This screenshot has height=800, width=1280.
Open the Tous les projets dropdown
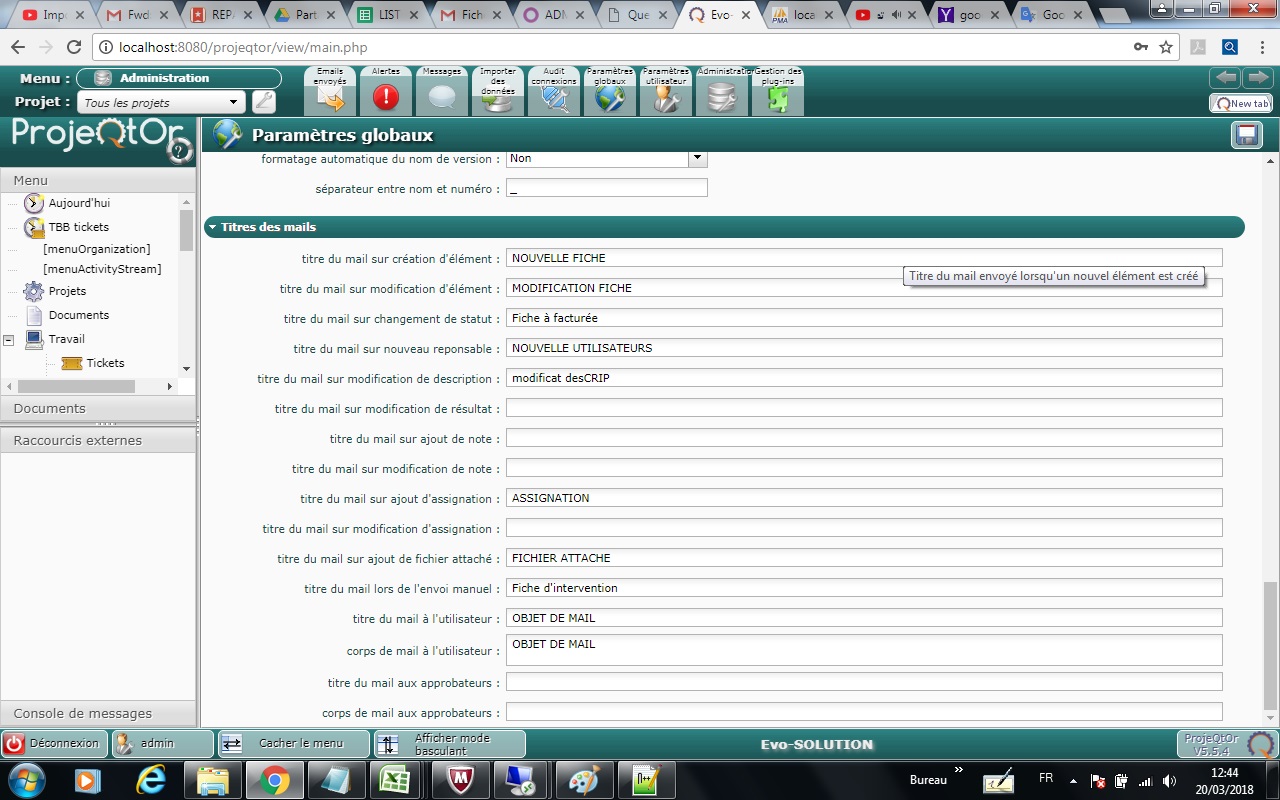click(234, 102)
